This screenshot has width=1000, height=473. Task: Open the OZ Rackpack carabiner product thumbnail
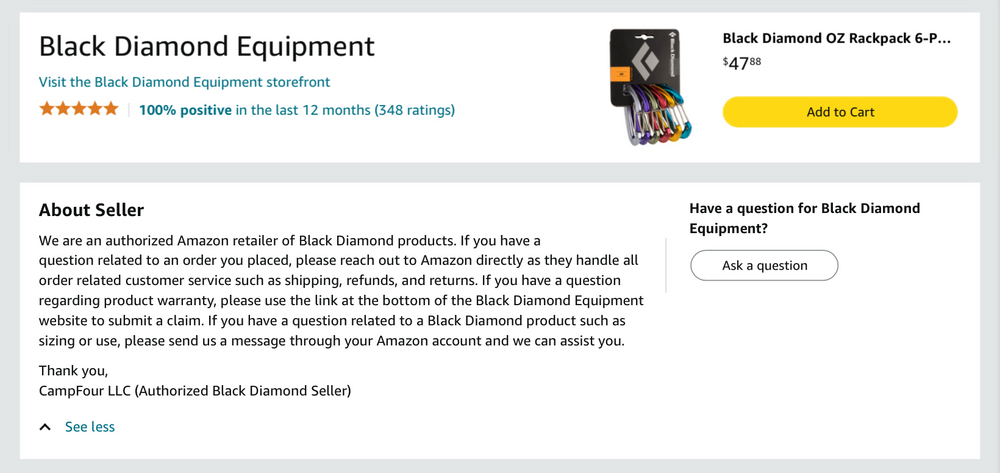click(x=651, y=88)
